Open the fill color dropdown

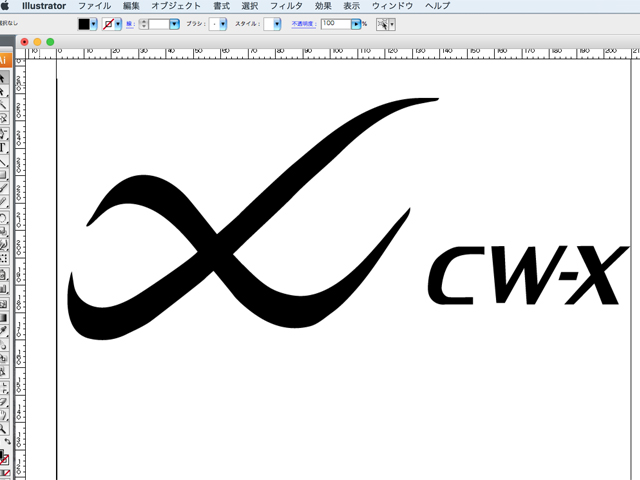coord(94,23)
